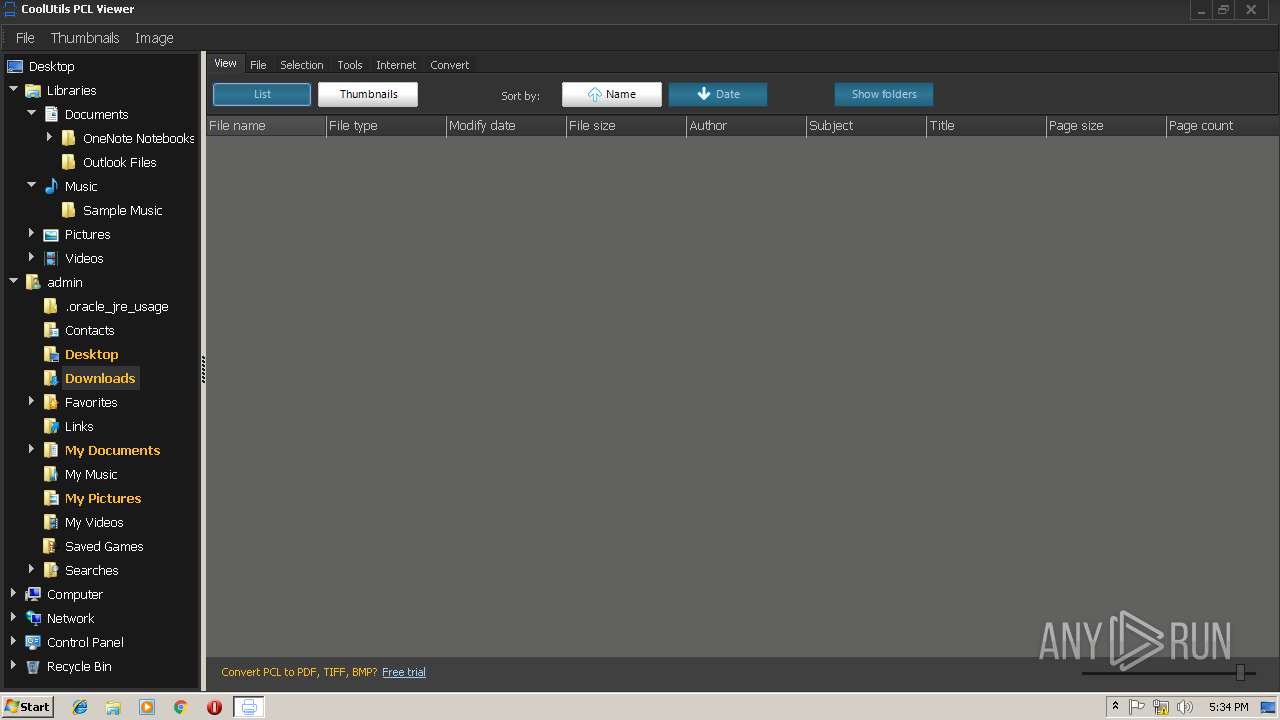This screenshot has height=720, width=1280.
Task: Select the Libraries folder icon
Action: click(x=33, y=90)
